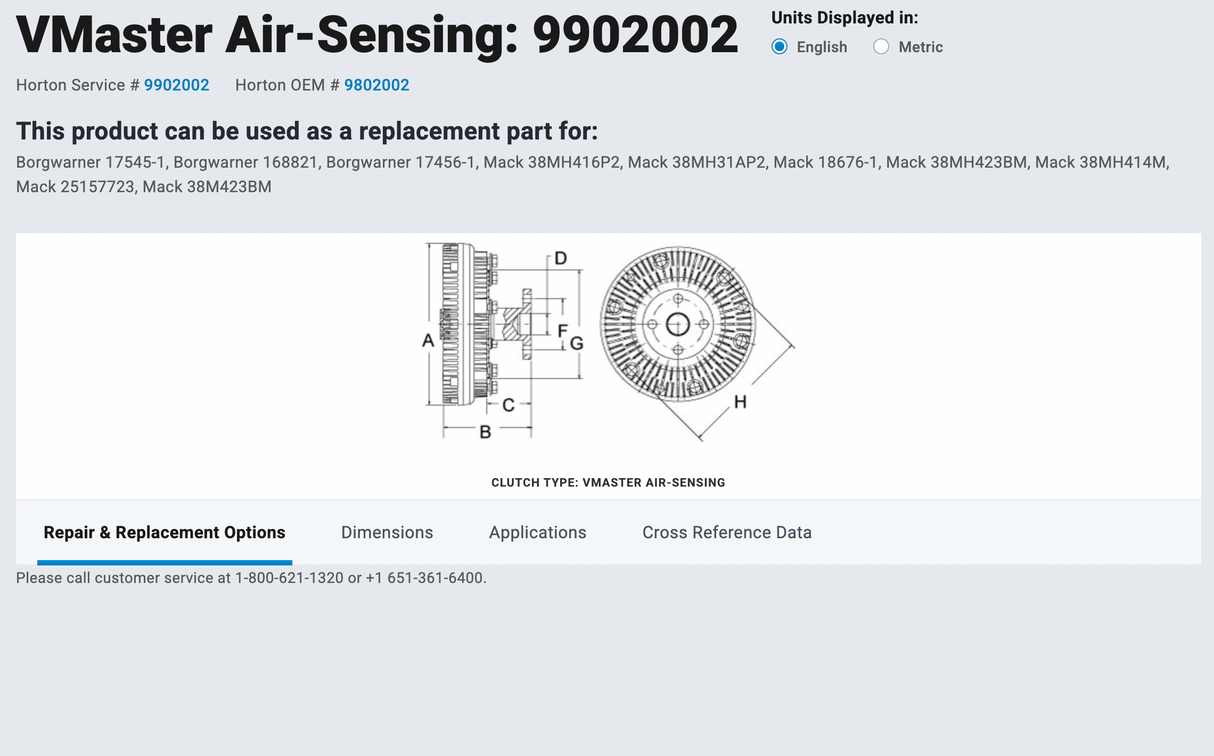Click dimension label A on the diagram
This screenshot has height=756, width=1214.
(x=428, y=340)
